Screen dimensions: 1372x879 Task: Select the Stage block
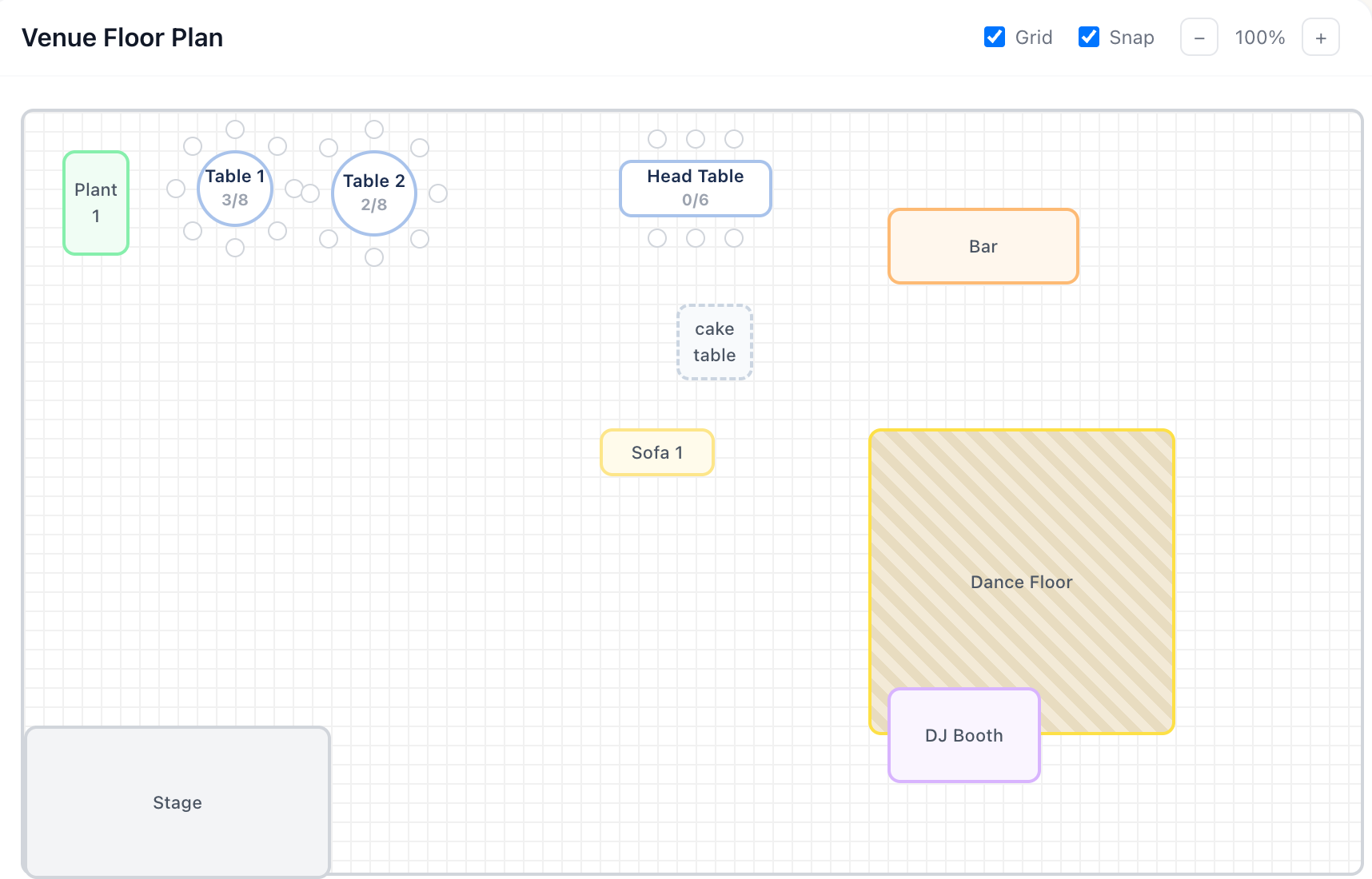tap(177, 802)
